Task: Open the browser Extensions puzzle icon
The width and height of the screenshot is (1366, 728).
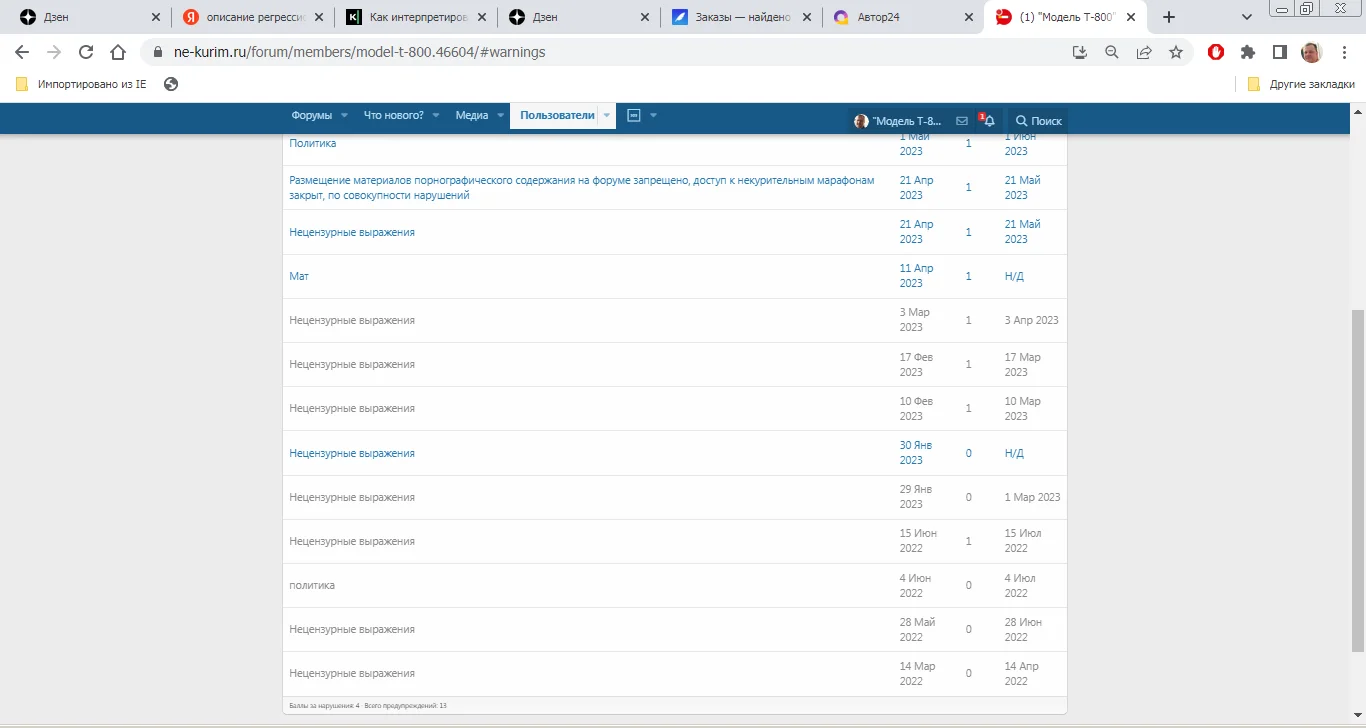Action: [1248, 52]
